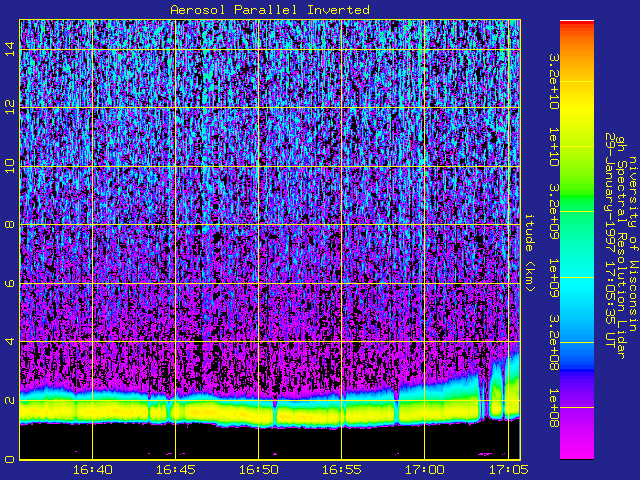Viewport: 640px width, 480px height.
Task: Click the top 3.2e+10 colorbar label
Action: (x=554, y=82)
